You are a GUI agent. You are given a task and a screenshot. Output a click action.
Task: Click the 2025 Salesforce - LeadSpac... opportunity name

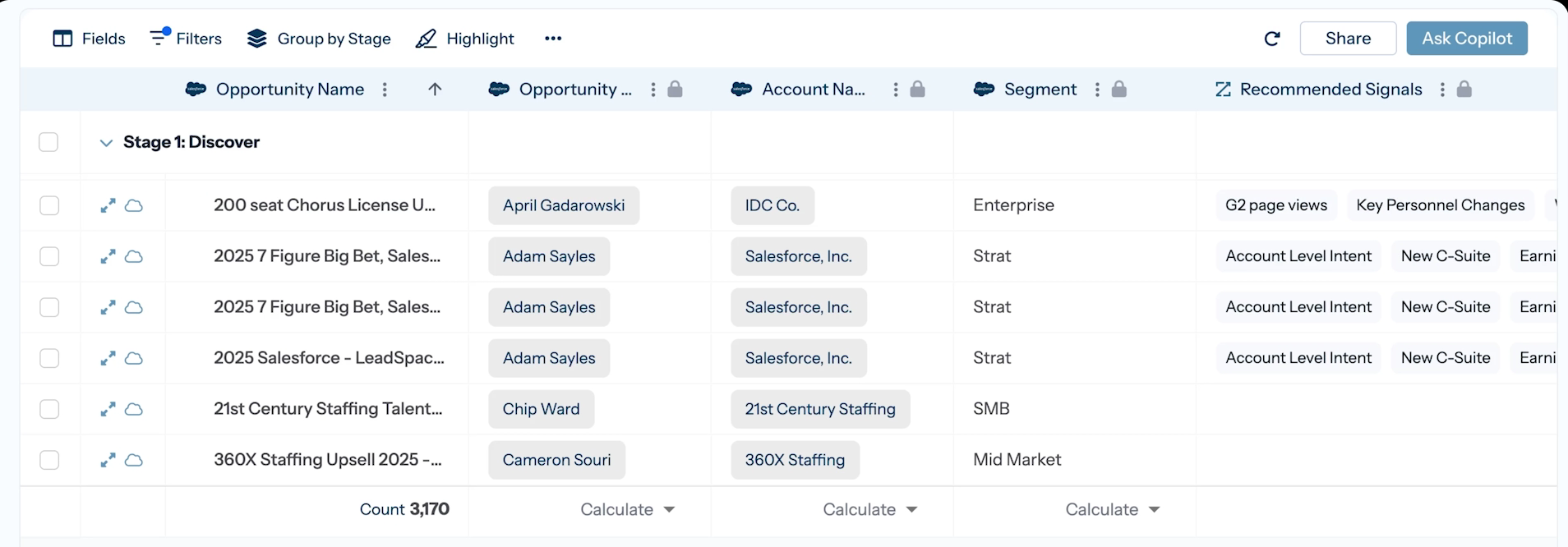(329, 358)
